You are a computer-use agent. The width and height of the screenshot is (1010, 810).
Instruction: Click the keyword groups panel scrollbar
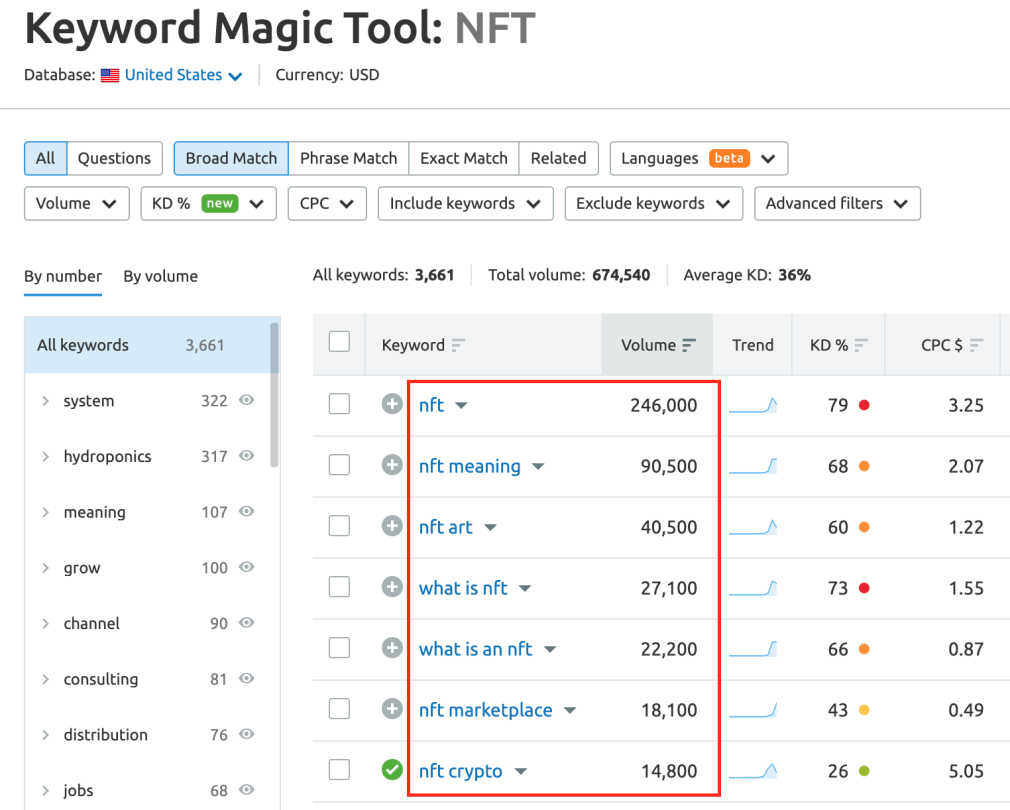coord(275,394)
